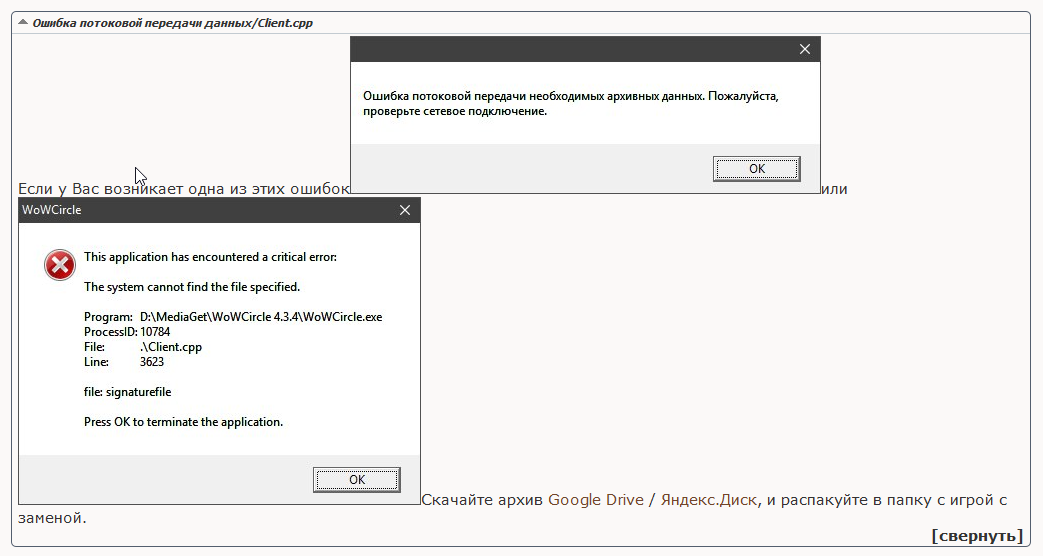Viewport: 1043px width, 556px height.
Task: Click the [свернуть] collapse link
Action: coord(976,535)
